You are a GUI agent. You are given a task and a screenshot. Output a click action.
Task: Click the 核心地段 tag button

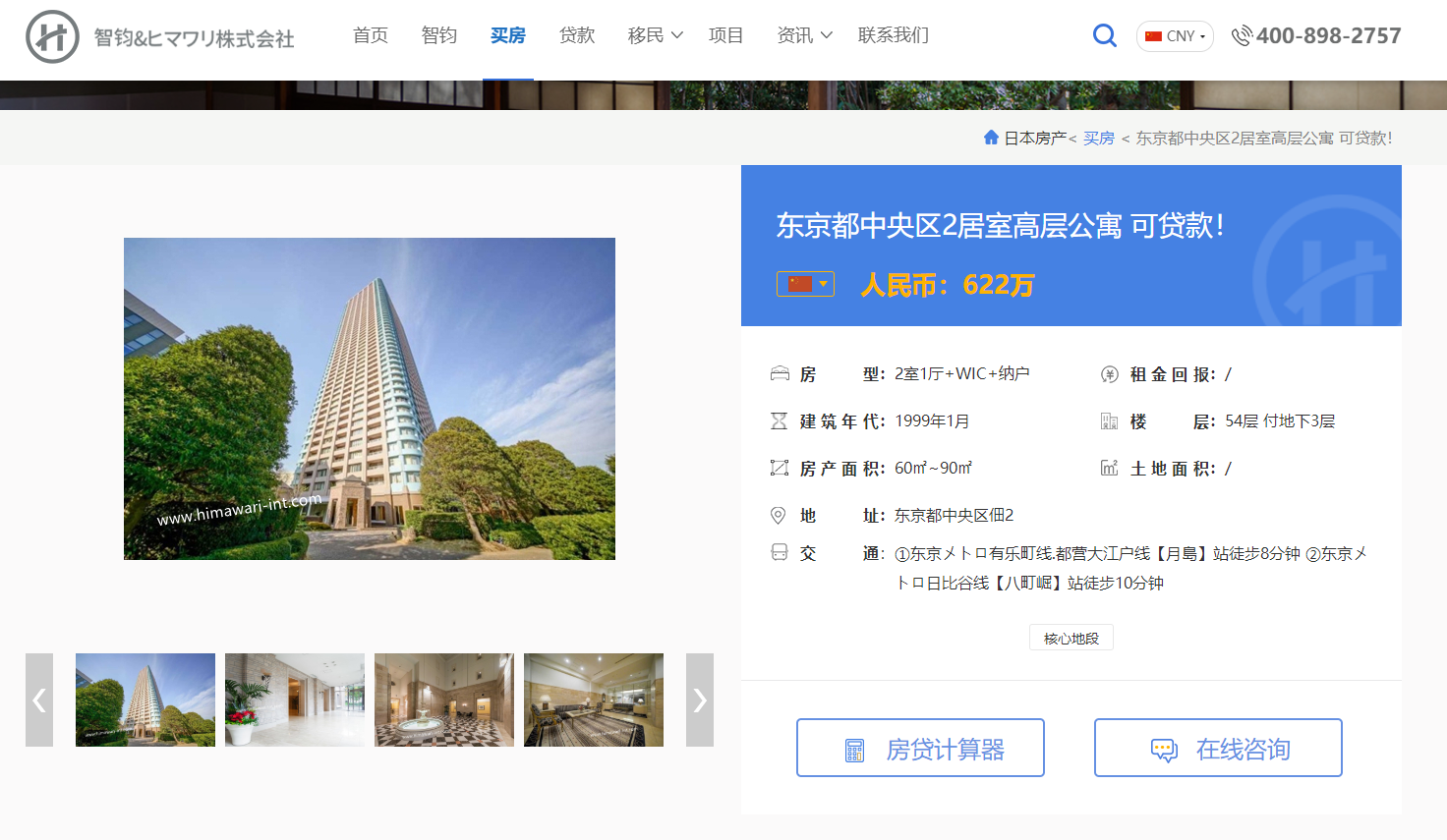click(1071, 638)
